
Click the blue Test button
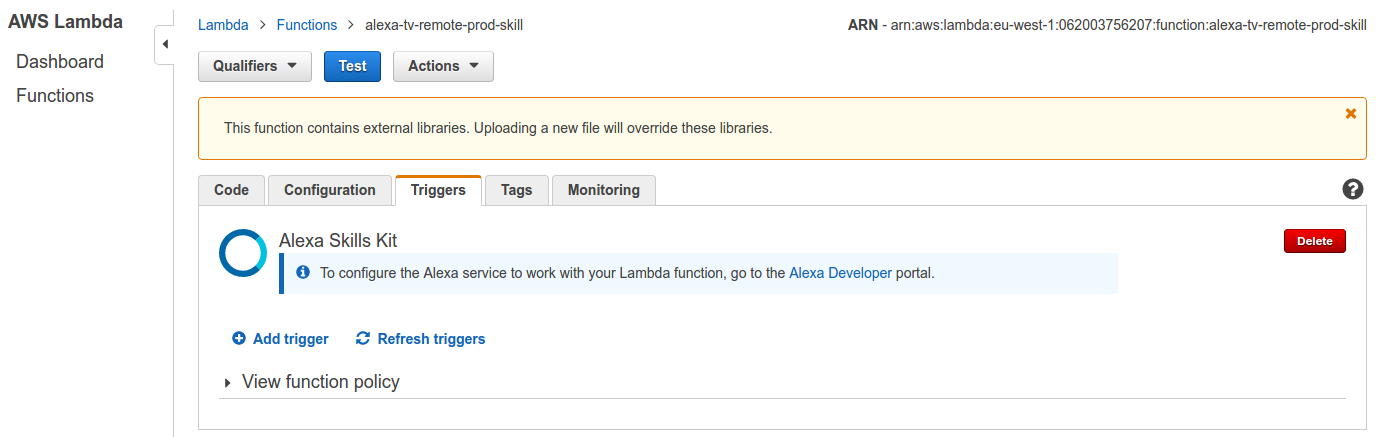[x=353, y=66]
